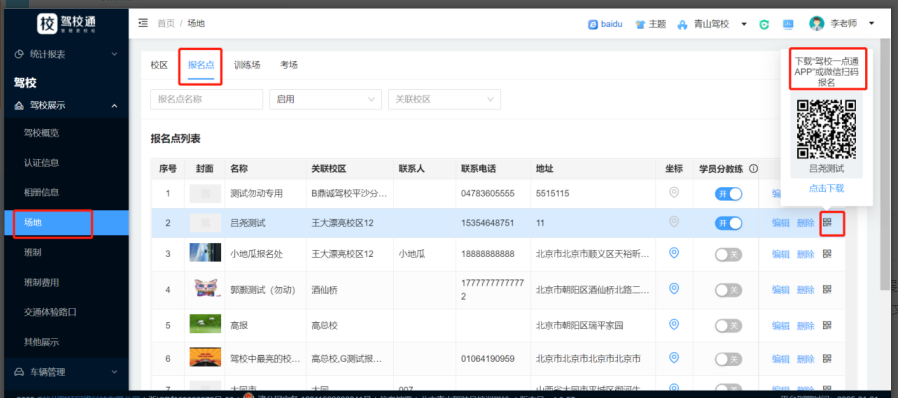
Task: Click the green shield icon in header
Action: pyautogui.click(x=764, y=24)
